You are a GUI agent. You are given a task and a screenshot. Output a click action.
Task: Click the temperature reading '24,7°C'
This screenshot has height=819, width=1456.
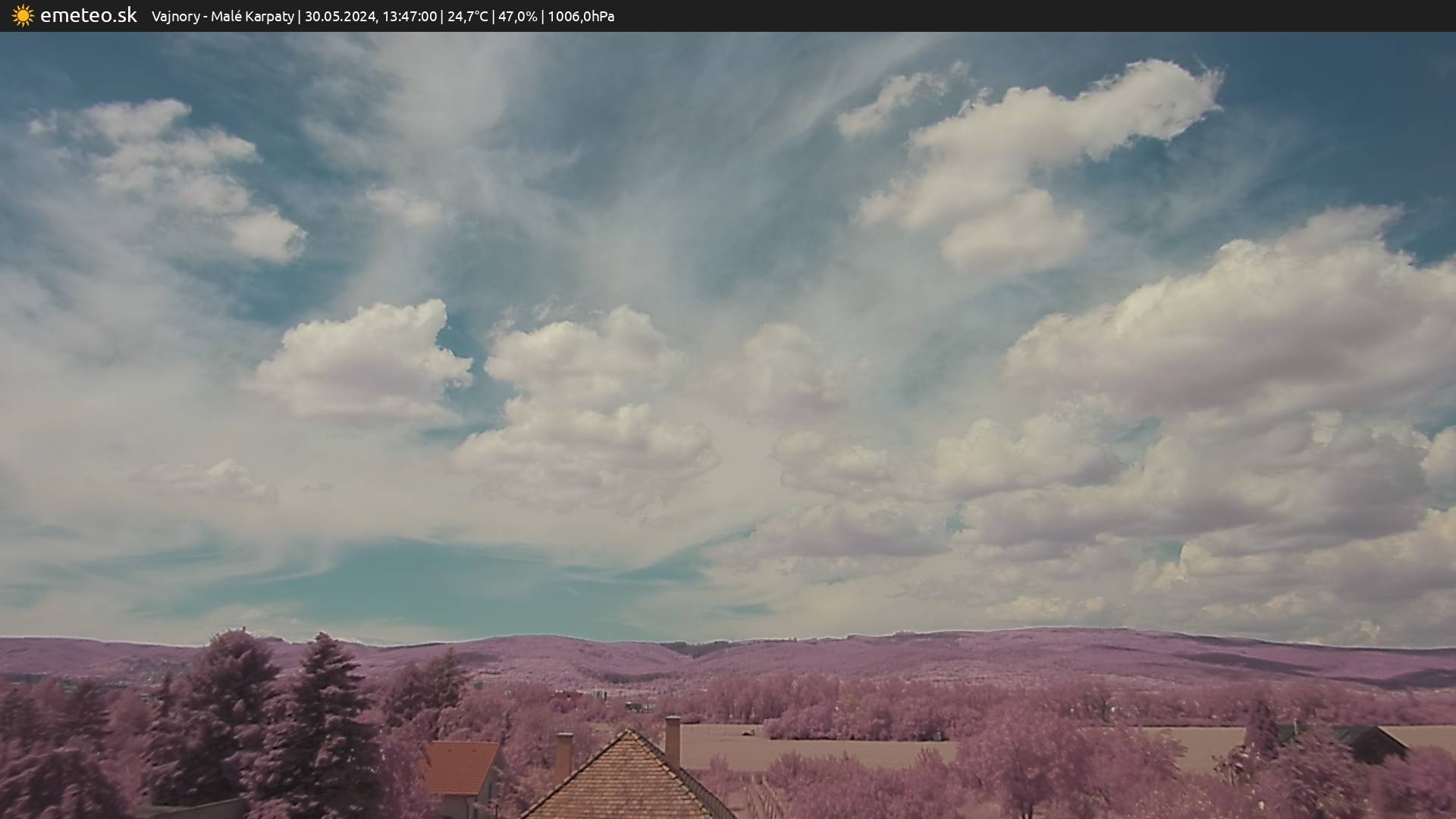tap(468, 17)
